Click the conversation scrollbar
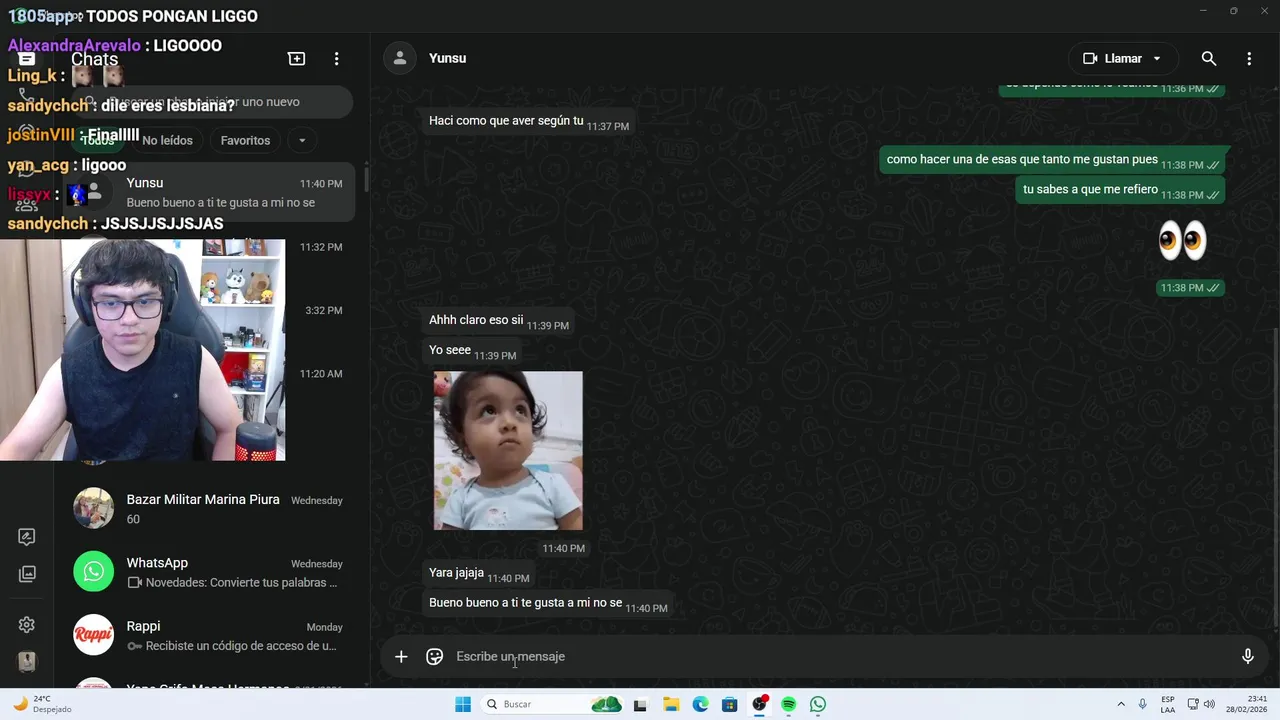This screenshot has height=720, width=1280. [1275, 478]
